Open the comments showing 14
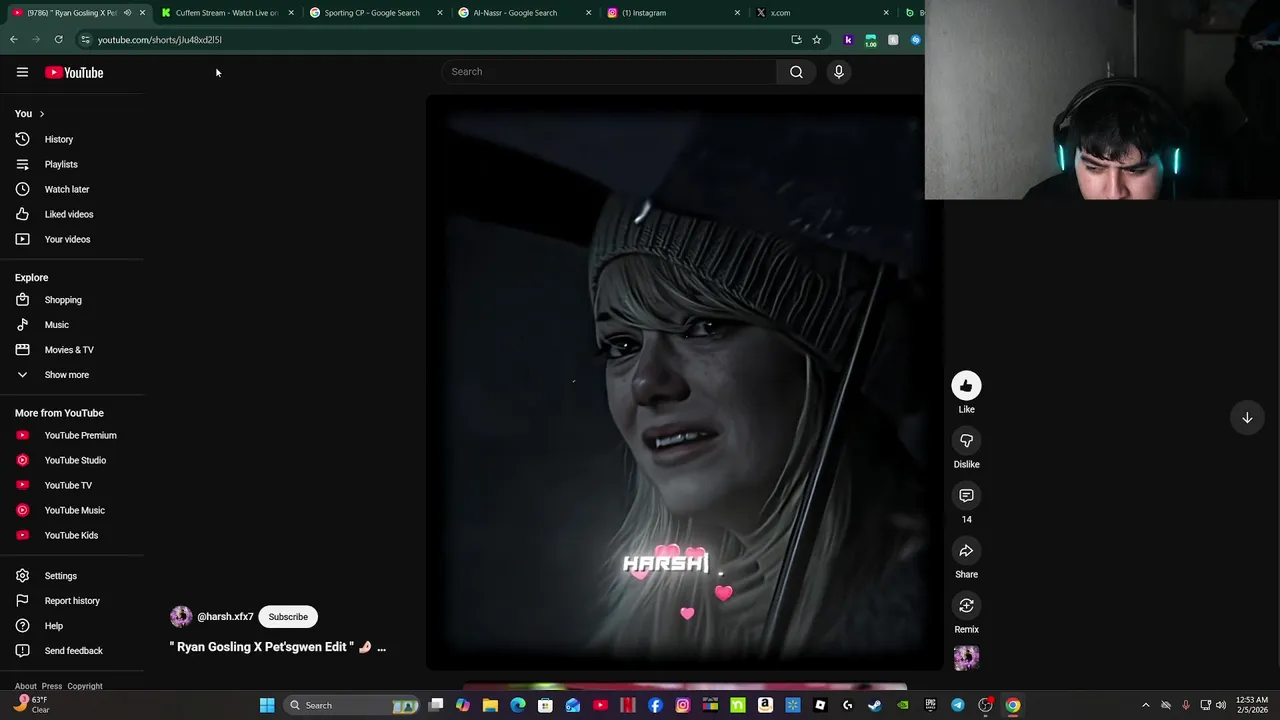Viewport: 1280px width, 720px height. click(x=966, y=496)
